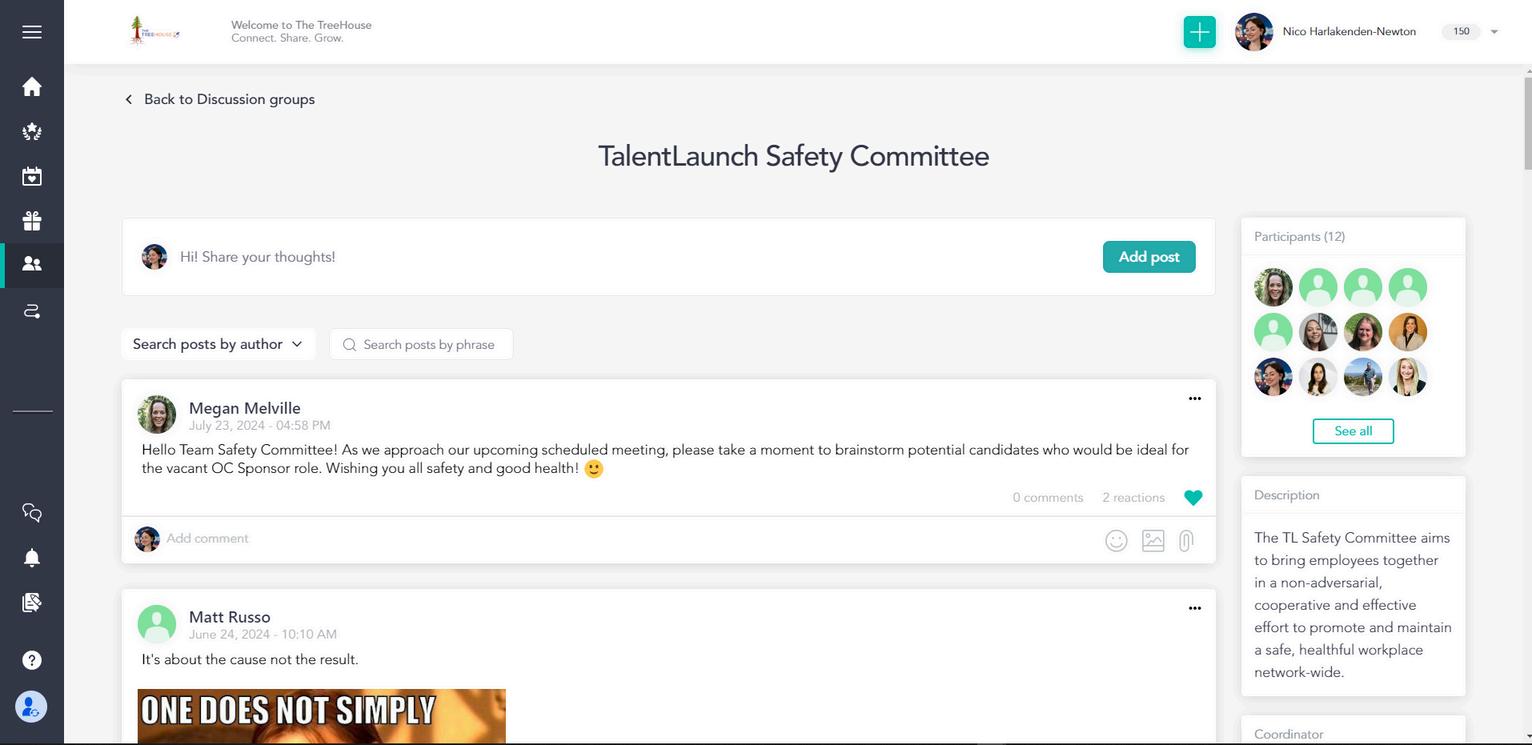Click See all participants button
The height and width of the screenshot is (745, 1532).
(x=1353, y=431)
